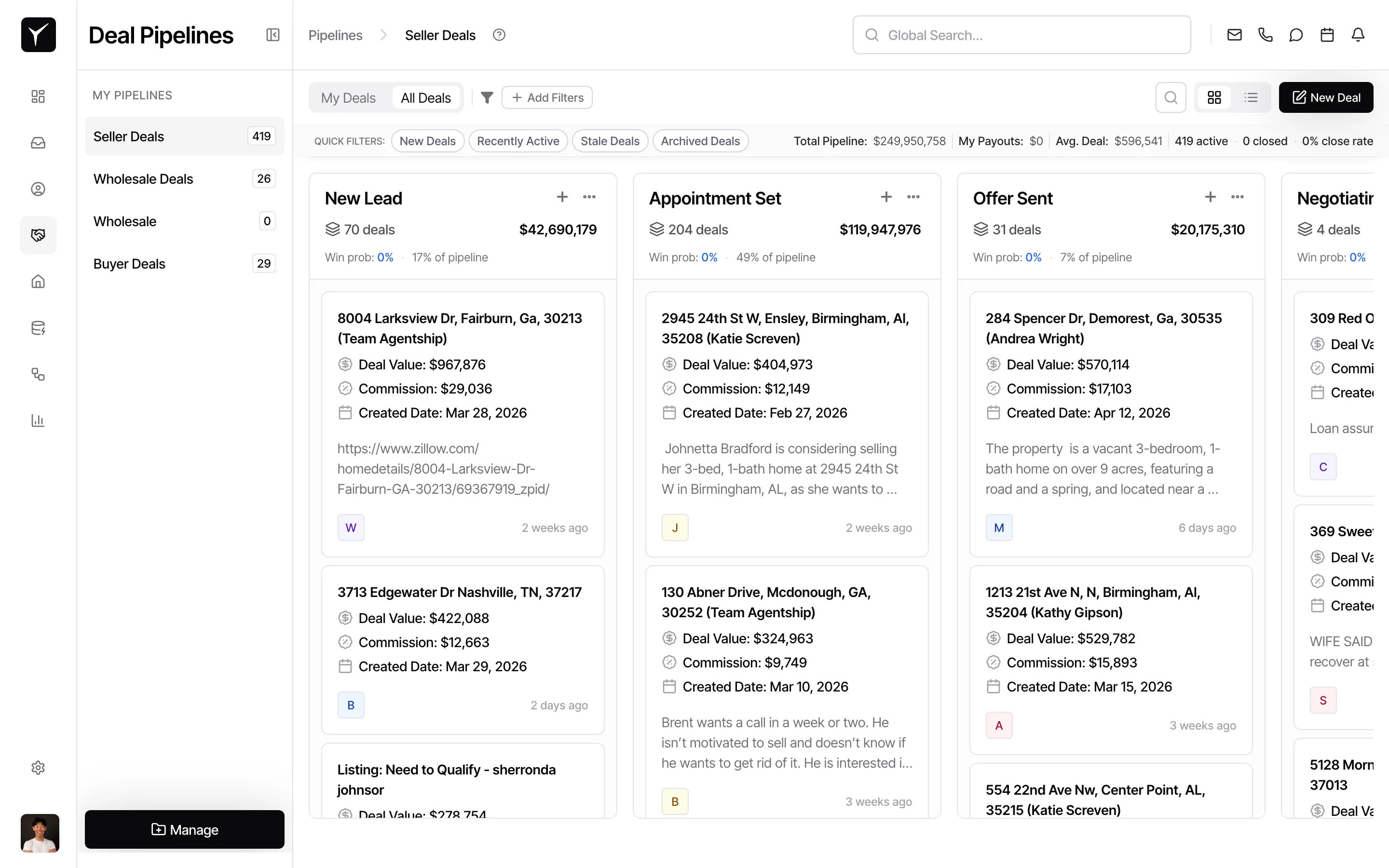Open the Phone calls icon

tap(1266, 34)
